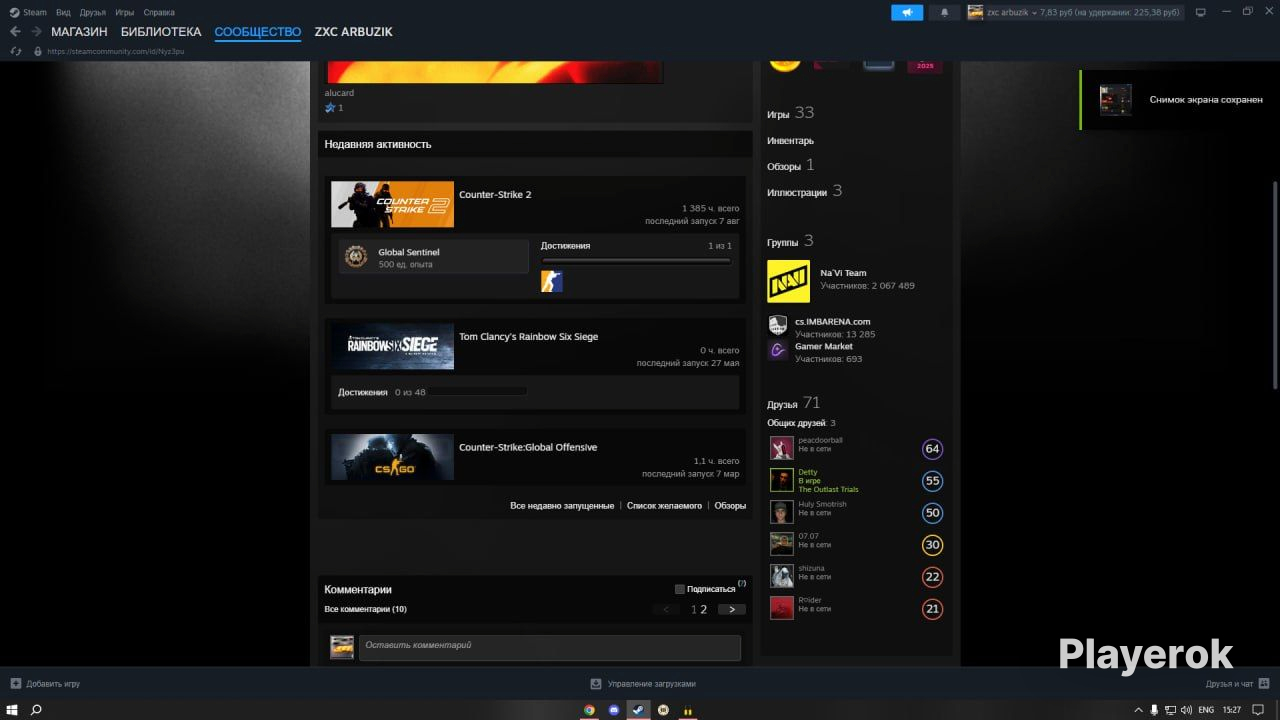
Task: Open the Друзья 71 link
Action: (794, 403)
